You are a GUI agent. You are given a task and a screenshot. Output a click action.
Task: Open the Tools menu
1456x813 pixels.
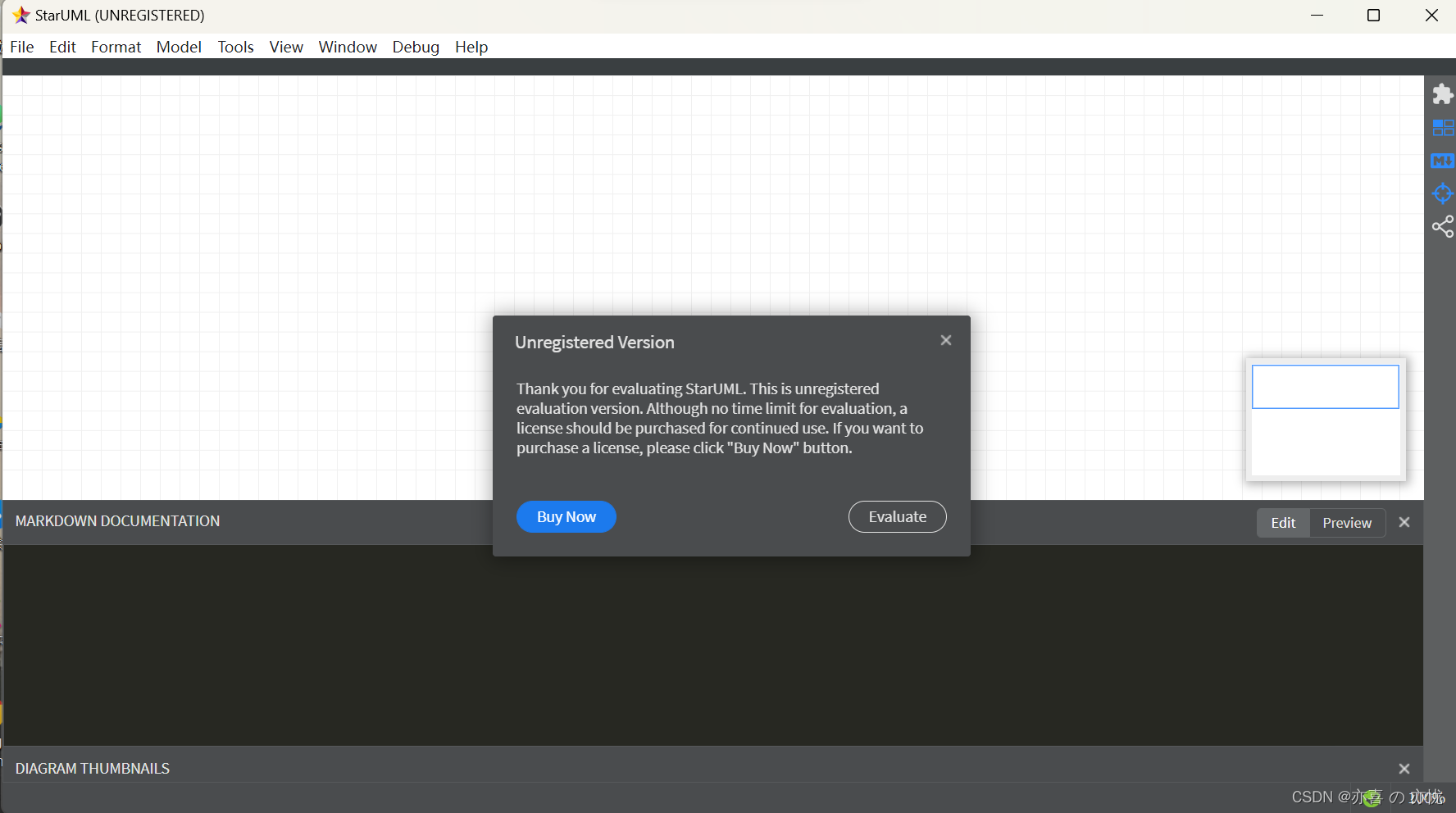[236, 47]
